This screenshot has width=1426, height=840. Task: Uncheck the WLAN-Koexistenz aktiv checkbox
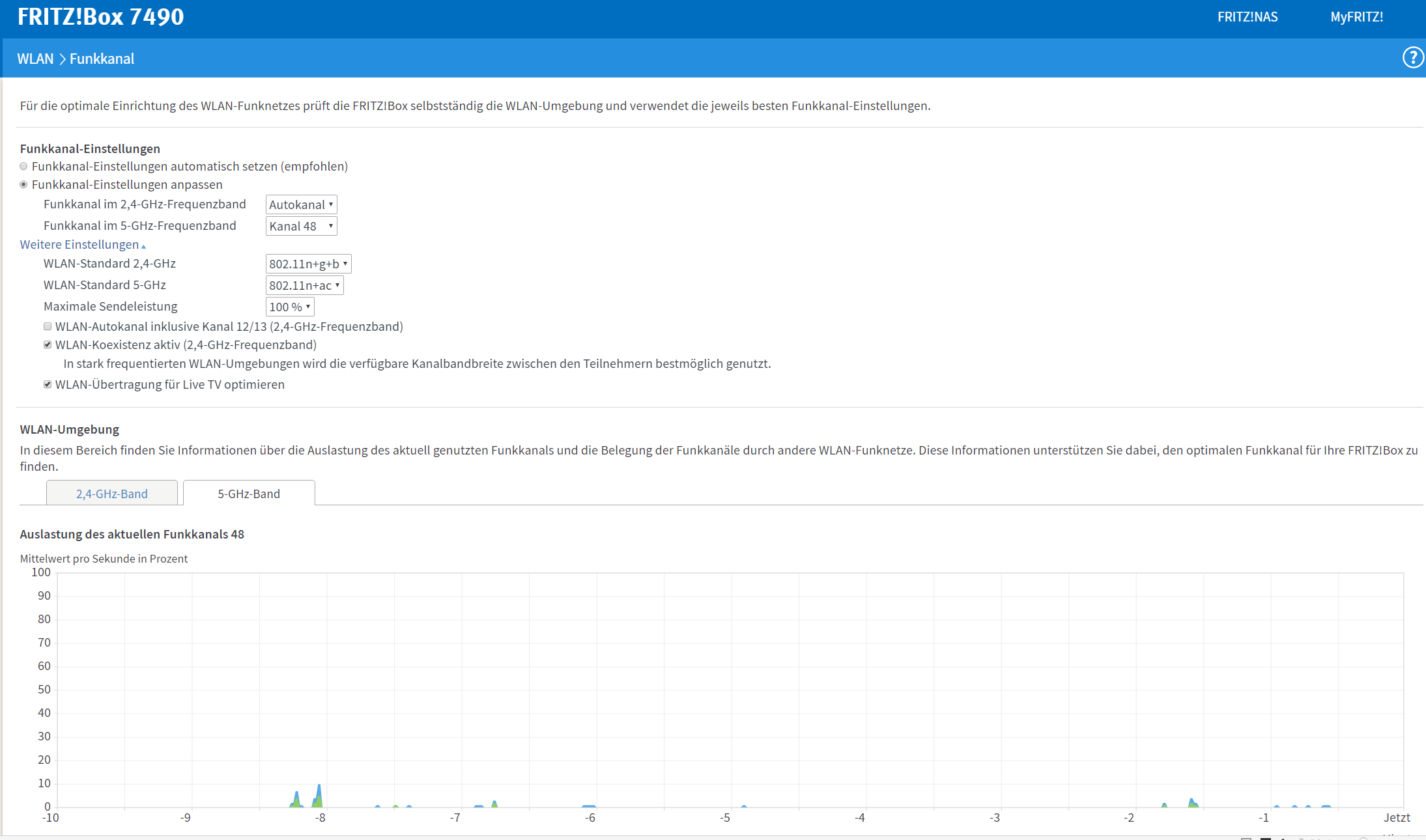pyautogui.click(x=48, y=345)
